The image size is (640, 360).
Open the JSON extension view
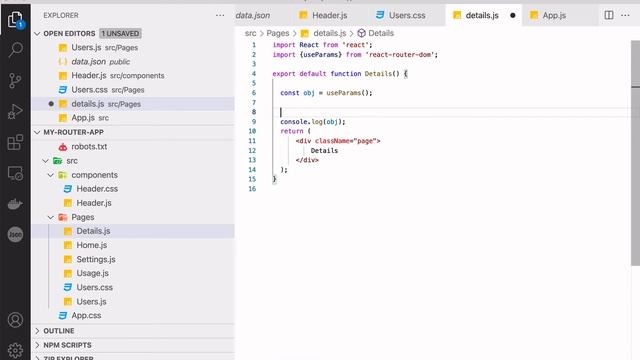point(15,235)
